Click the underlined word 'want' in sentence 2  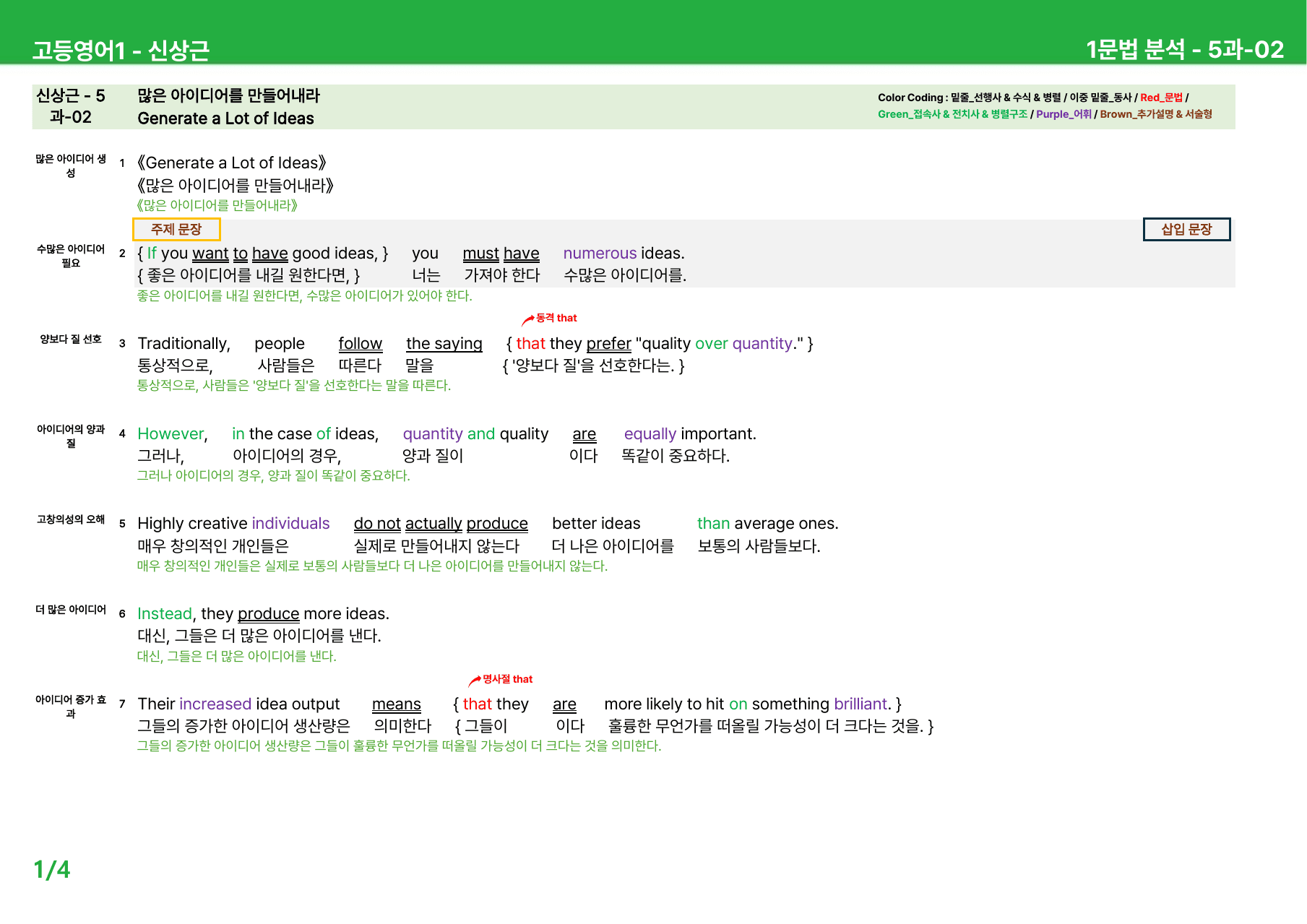210,253
